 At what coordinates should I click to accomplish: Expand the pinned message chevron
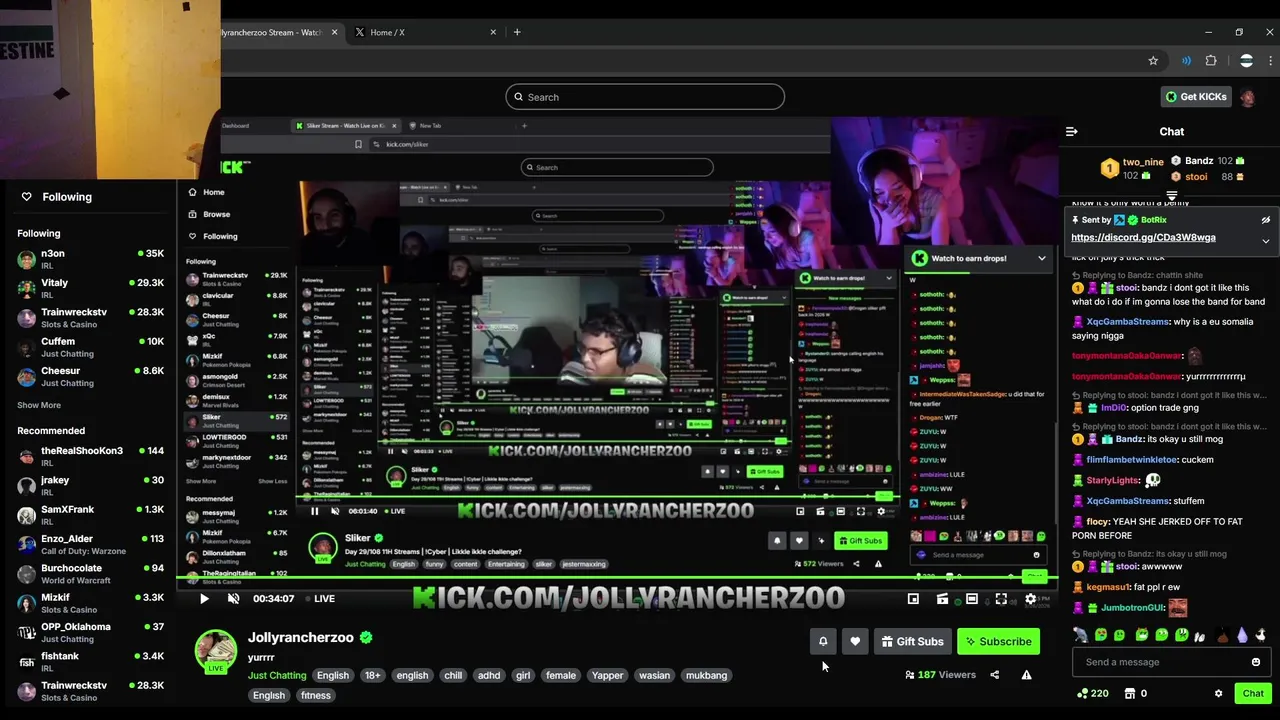tap(1265, 240)
